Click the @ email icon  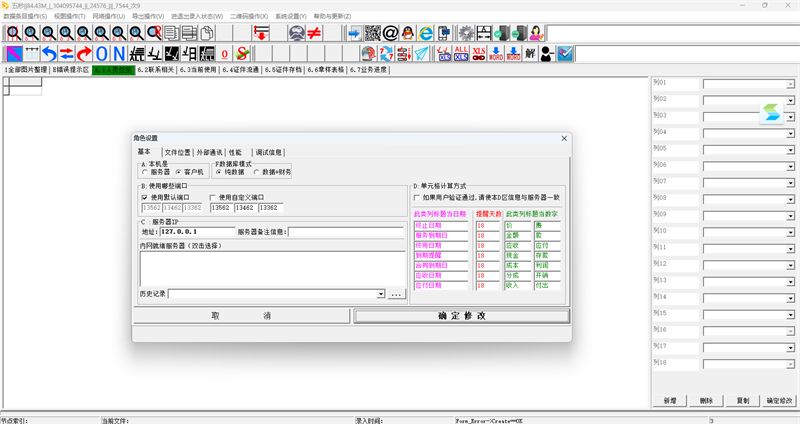coord(391,33)
